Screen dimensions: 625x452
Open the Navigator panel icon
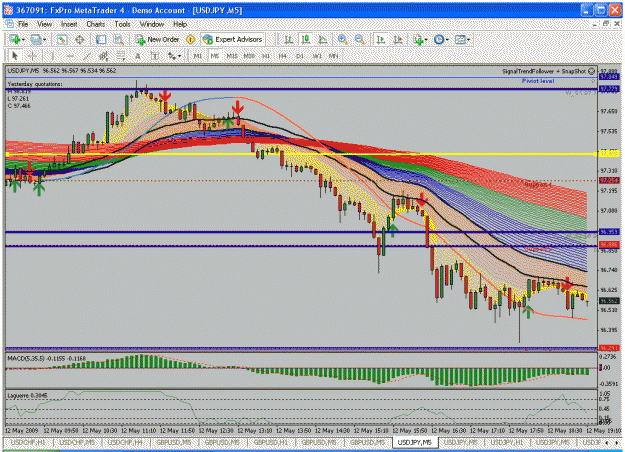click(x=101, y=39)
